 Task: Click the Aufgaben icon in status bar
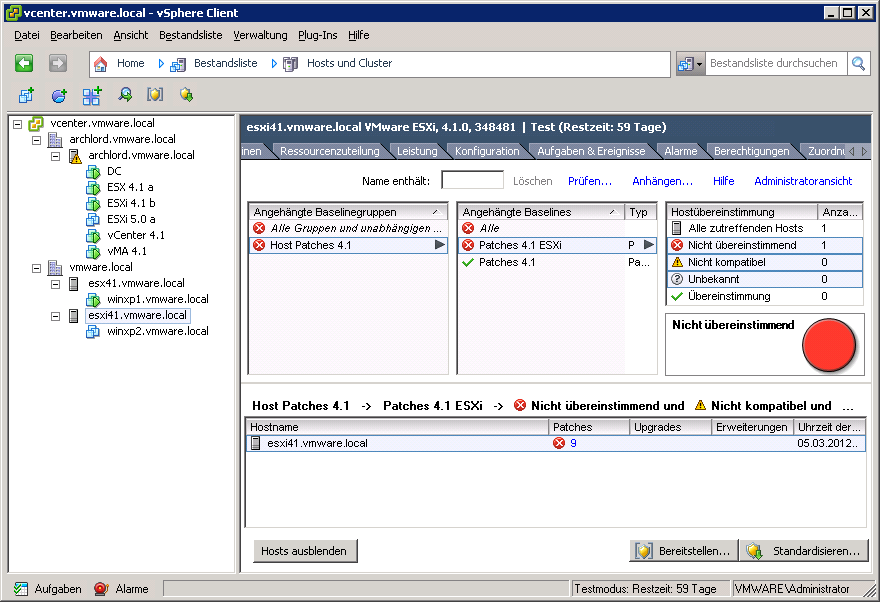(x=20, y=589)
